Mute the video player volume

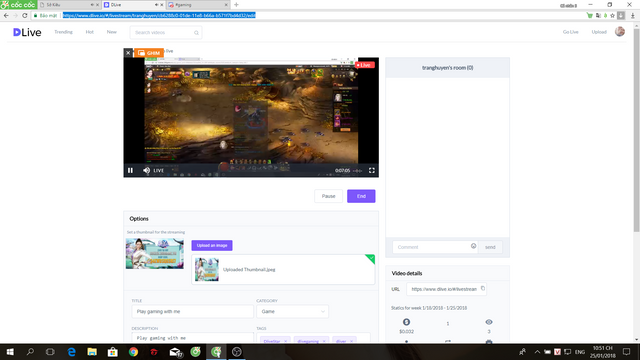point(147,170)
